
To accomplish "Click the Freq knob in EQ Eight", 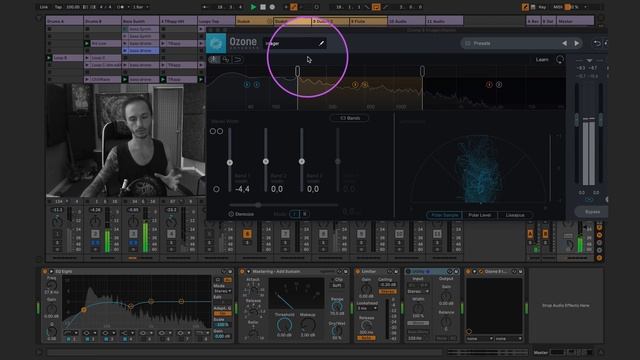I will (x=51, y=285).
